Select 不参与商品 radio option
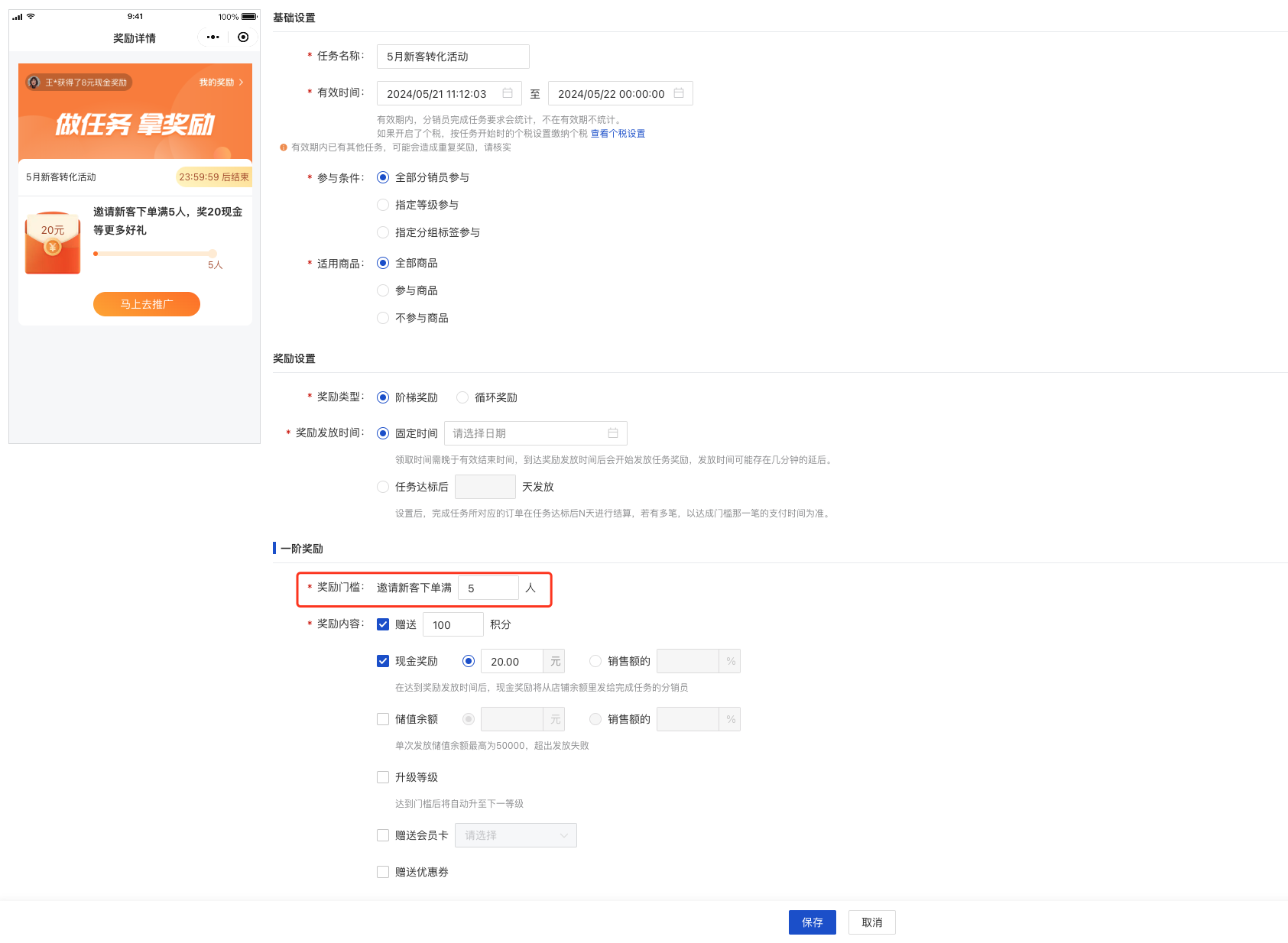The width and height of the screenshot is (1288, 943). (x=383, y=318)
